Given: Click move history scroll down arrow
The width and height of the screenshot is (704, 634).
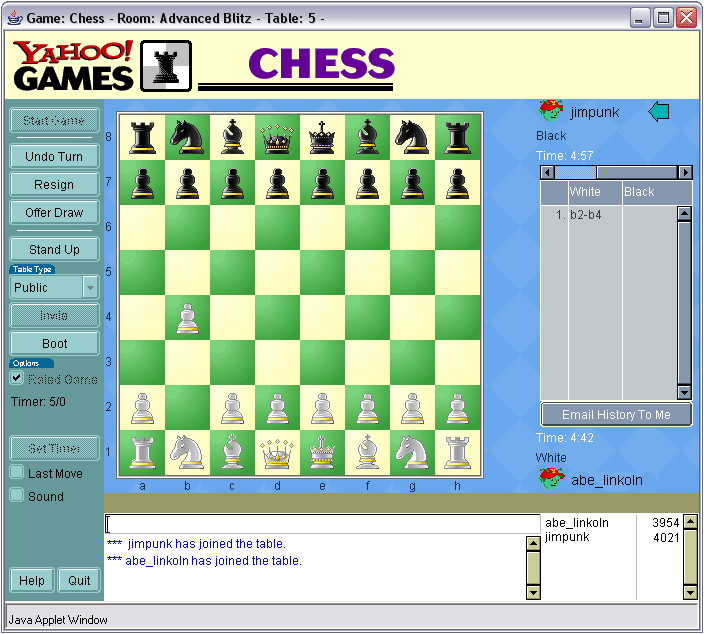Looking at the screenshot, I should (684, 393).
